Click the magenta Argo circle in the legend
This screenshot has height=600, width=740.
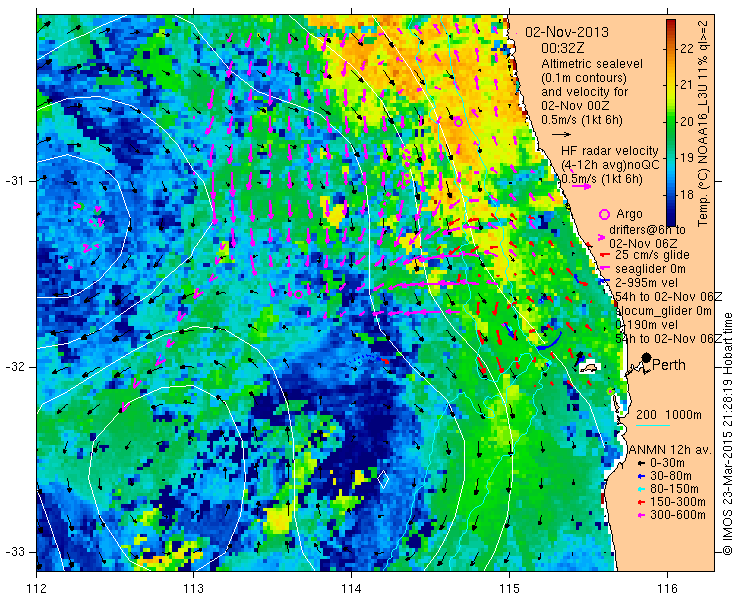tap(604, 215)
